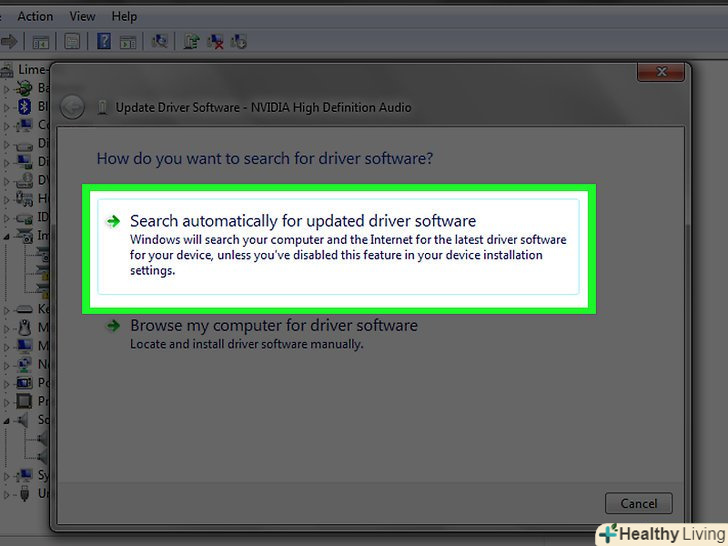The width and height of the screenshot is (728, 546).
Task: Expand the IDE controllers tree node
Action: tap(6, 218)
